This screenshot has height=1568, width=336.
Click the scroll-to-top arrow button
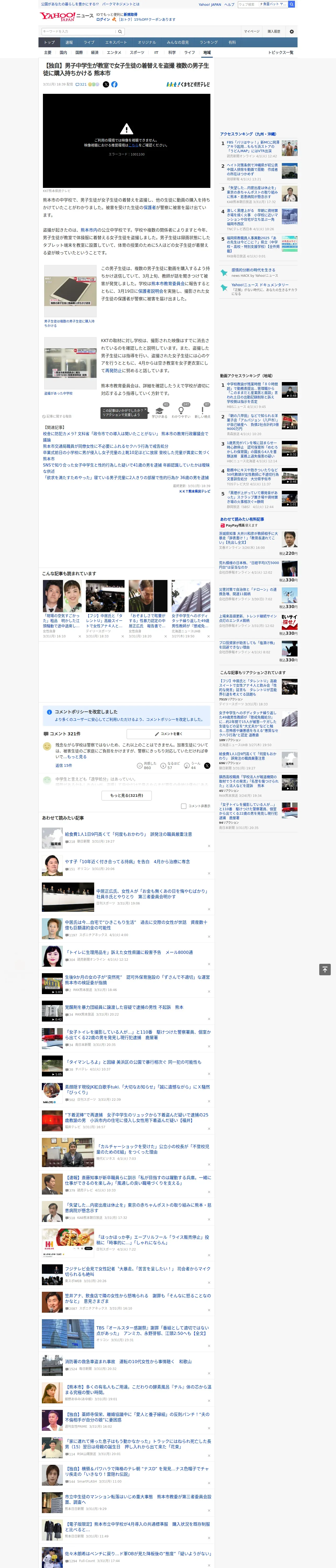(x=325, y=970)
